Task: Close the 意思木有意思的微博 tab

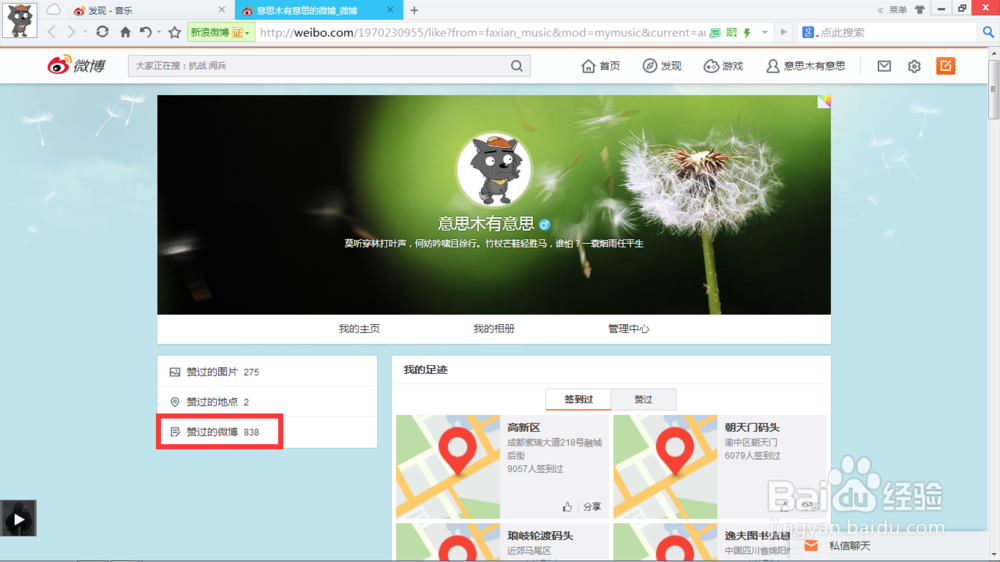Action: tap(391, 10)
